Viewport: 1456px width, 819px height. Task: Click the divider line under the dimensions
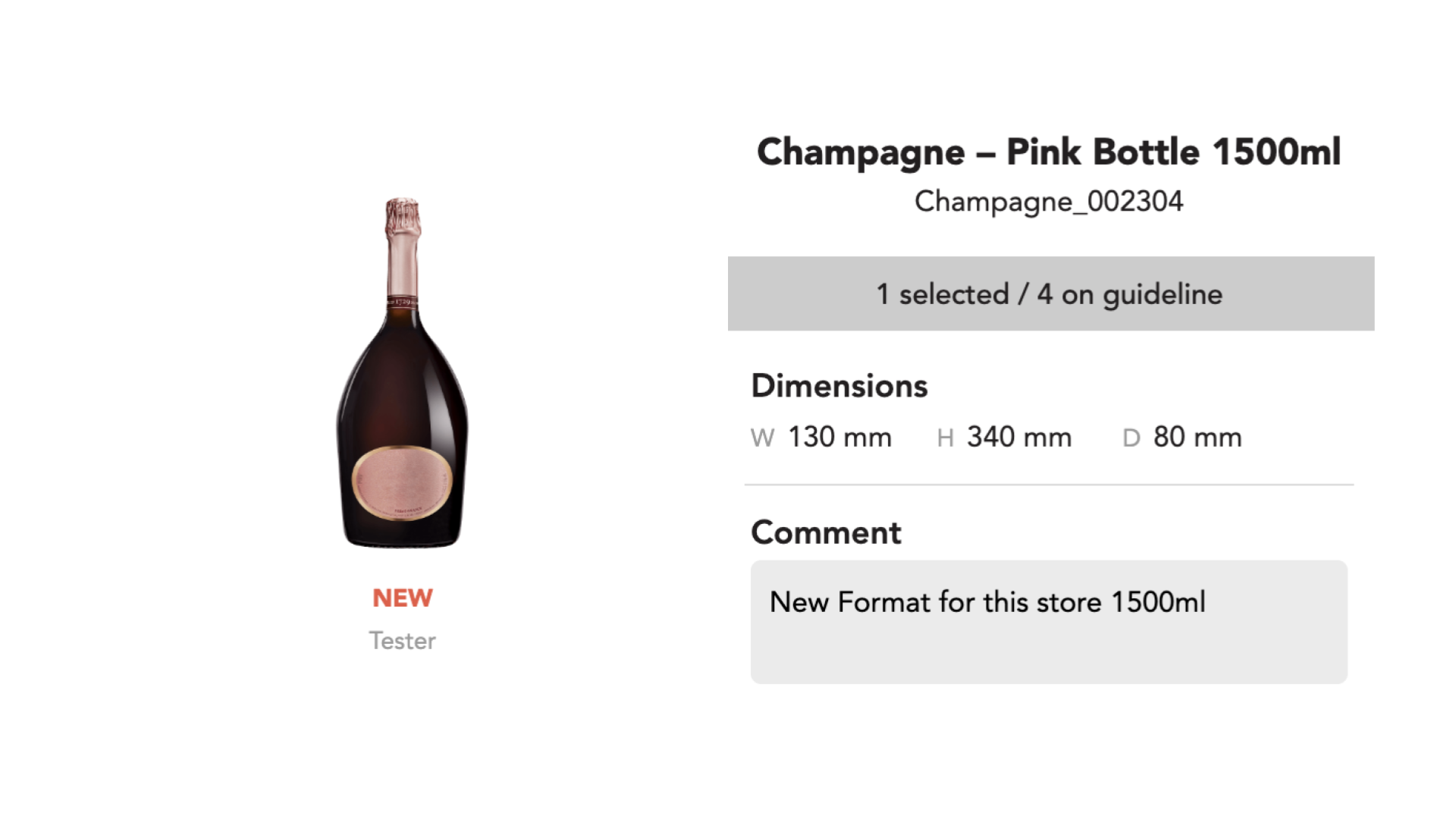click(1049, 484)
